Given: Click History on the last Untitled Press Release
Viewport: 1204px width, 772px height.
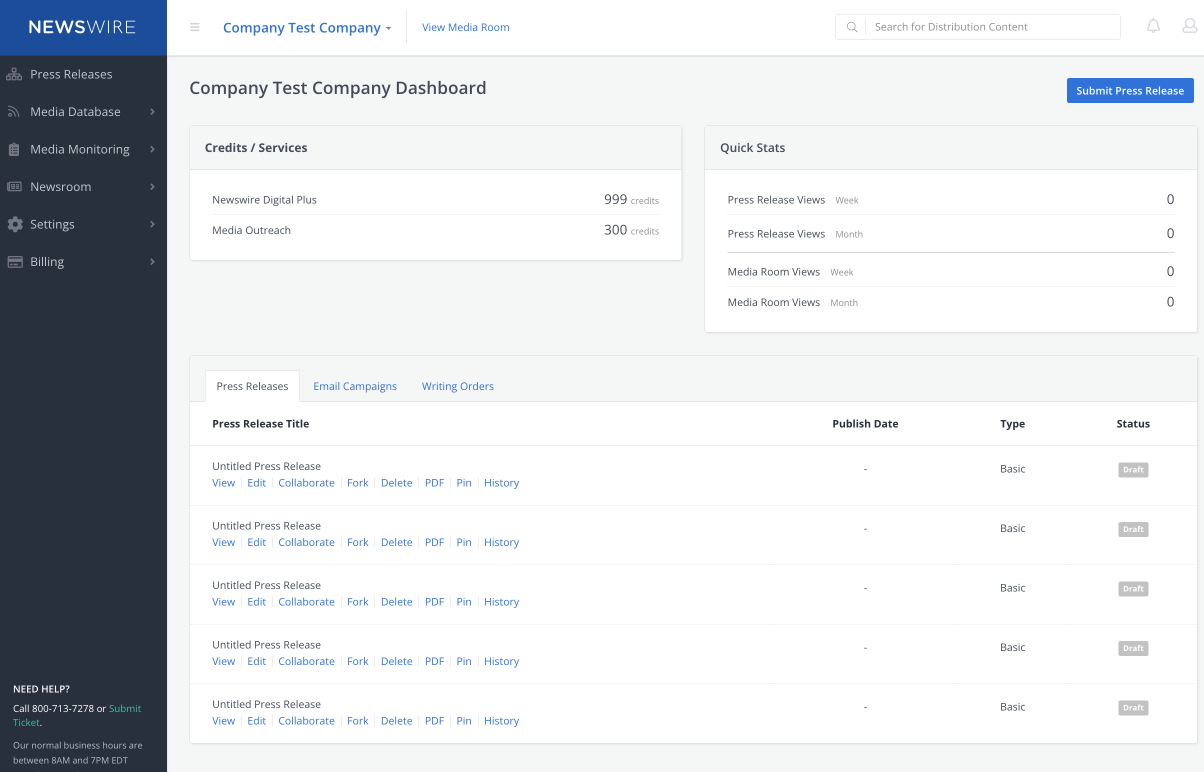Looking at the screenshot, I should tap(501, 721).
